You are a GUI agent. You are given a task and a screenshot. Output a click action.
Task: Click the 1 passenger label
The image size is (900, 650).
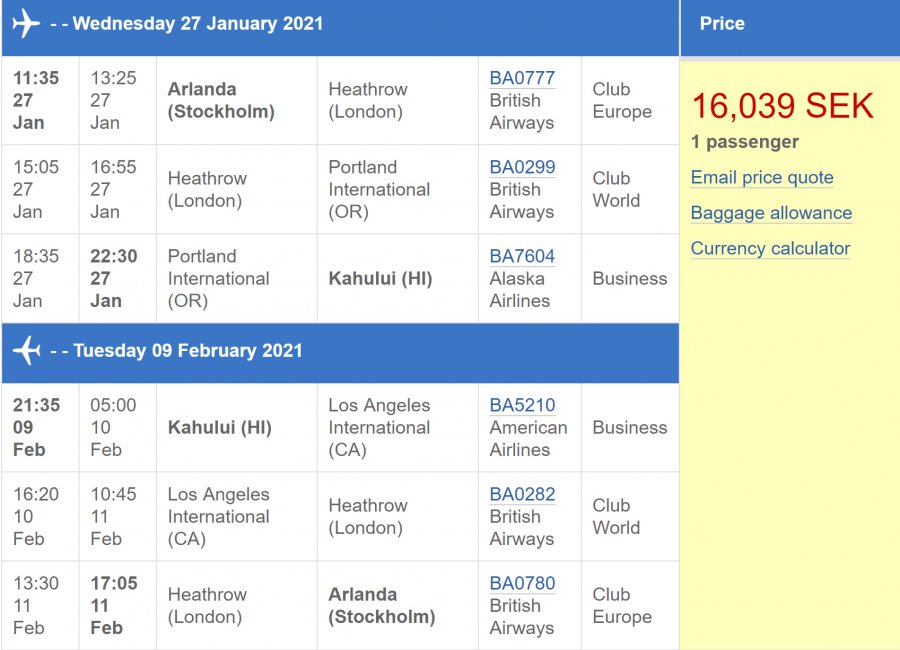[744, 142]
